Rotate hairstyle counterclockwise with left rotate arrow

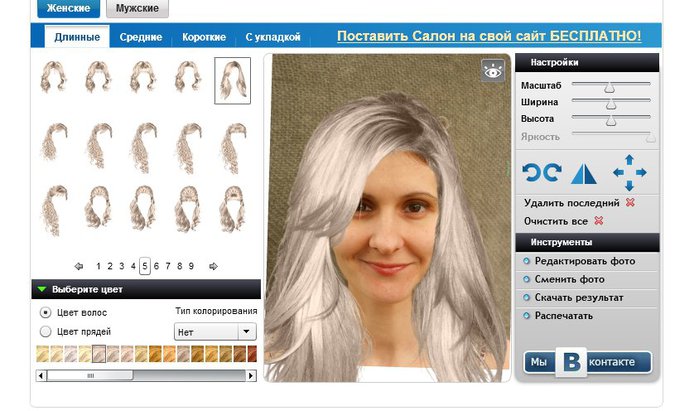[531, 173]
